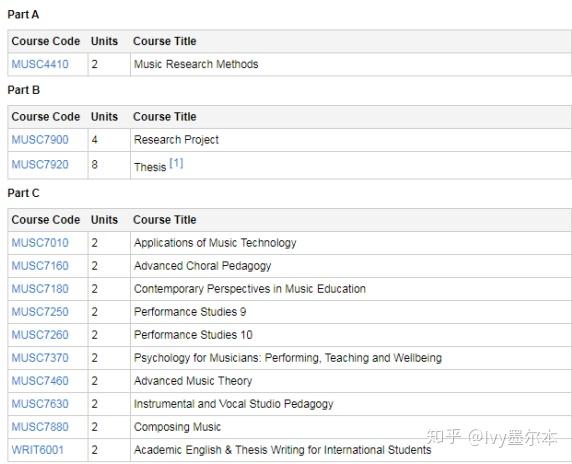
Task: Open the MUSC7900 Research Project link
Action: [x=40, y=140]
